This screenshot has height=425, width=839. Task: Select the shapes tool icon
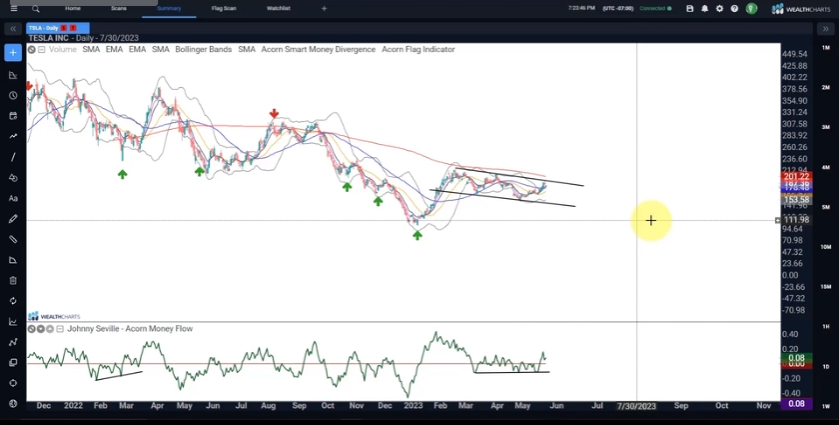coord(13,178)
